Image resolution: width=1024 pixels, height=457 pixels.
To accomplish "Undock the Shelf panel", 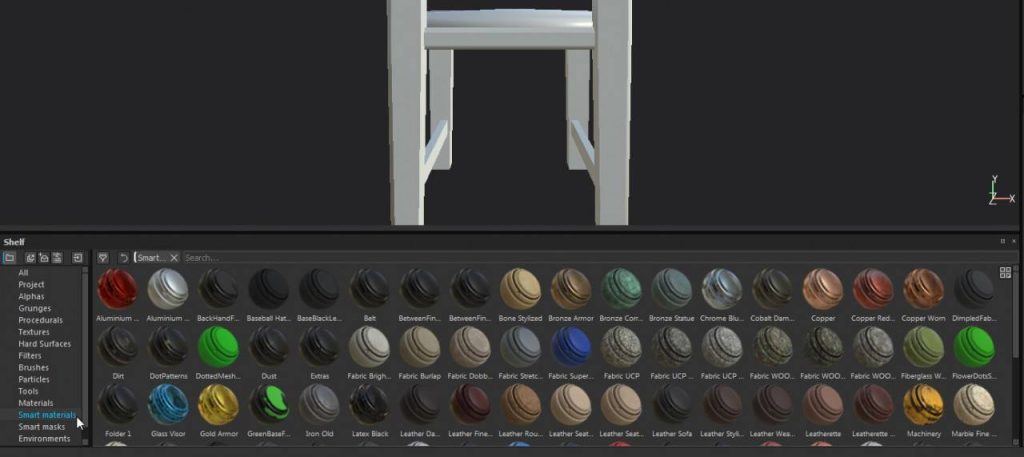I will 1003,242.
